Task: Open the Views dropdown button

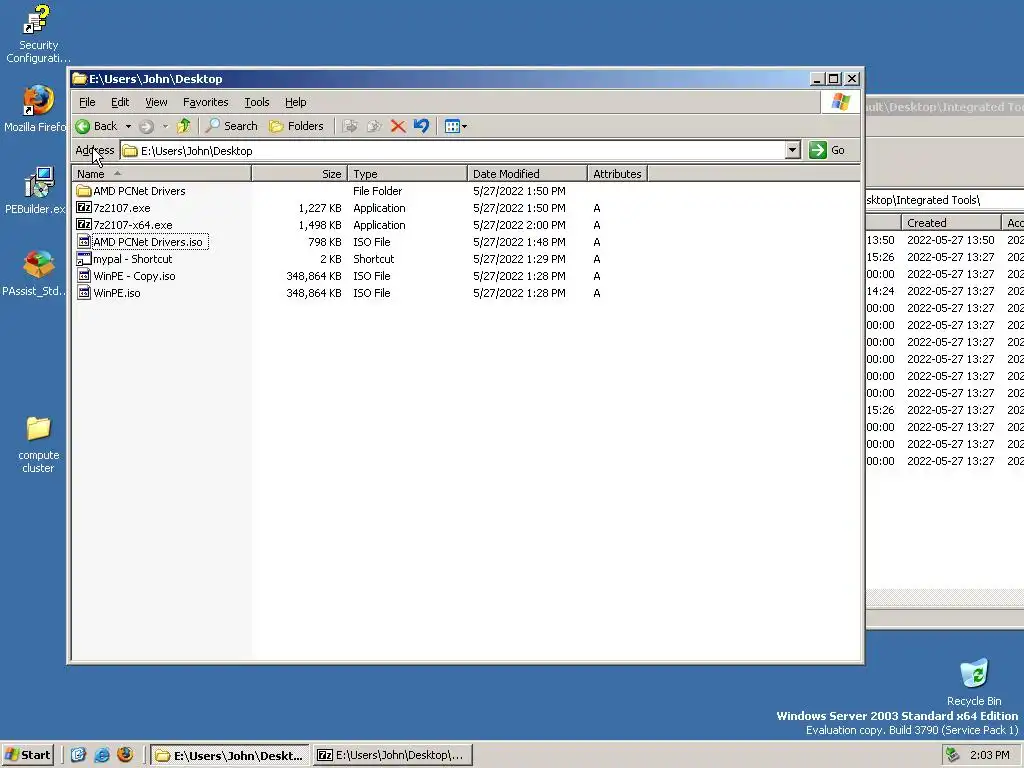Action: 455,126
